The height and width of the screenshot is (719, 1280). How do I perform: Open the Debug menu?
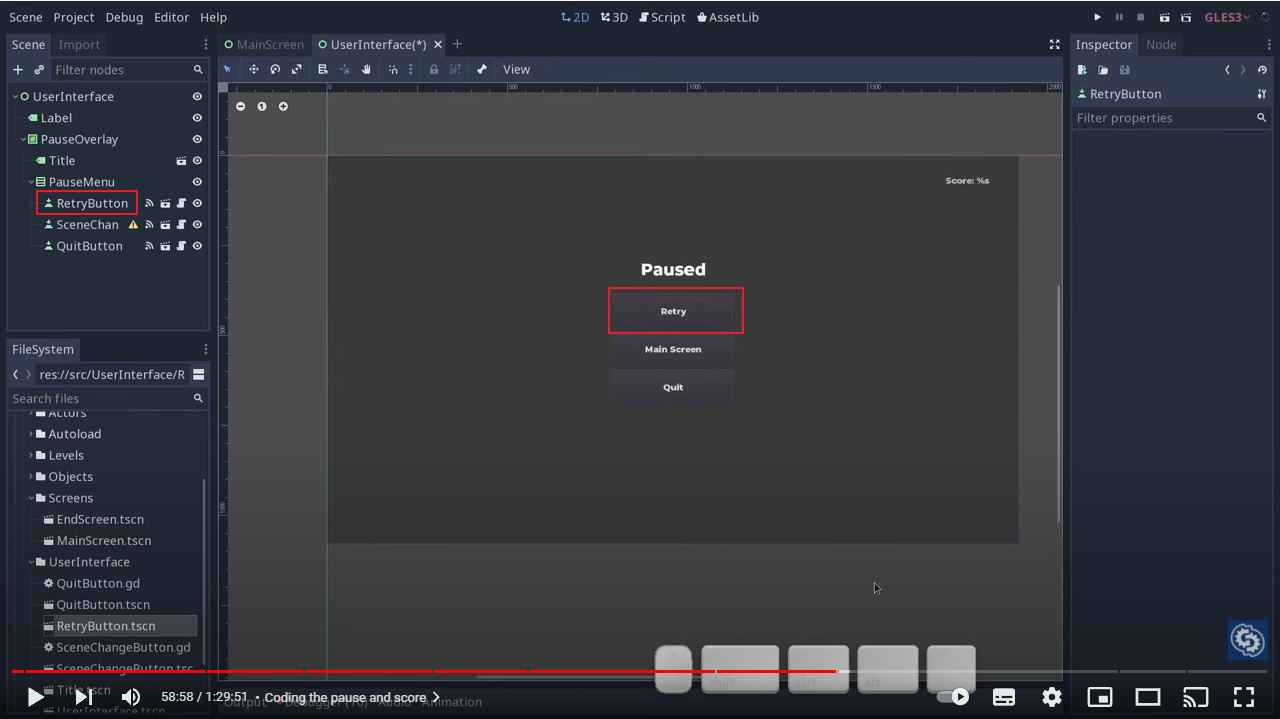tap(124, 17)
